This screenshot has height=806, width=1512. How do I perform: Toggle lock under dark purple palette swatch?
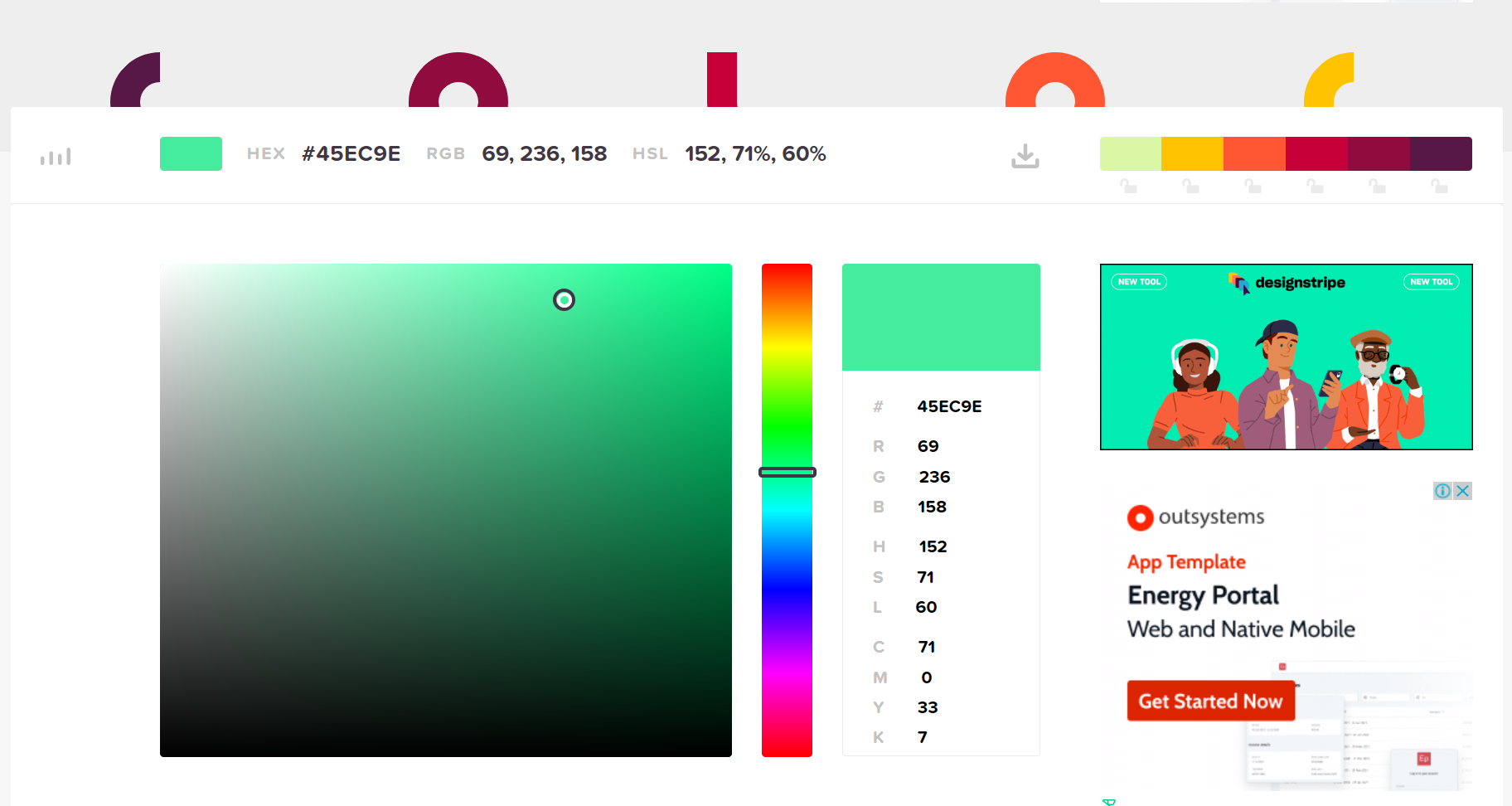tap(1439, 186)
